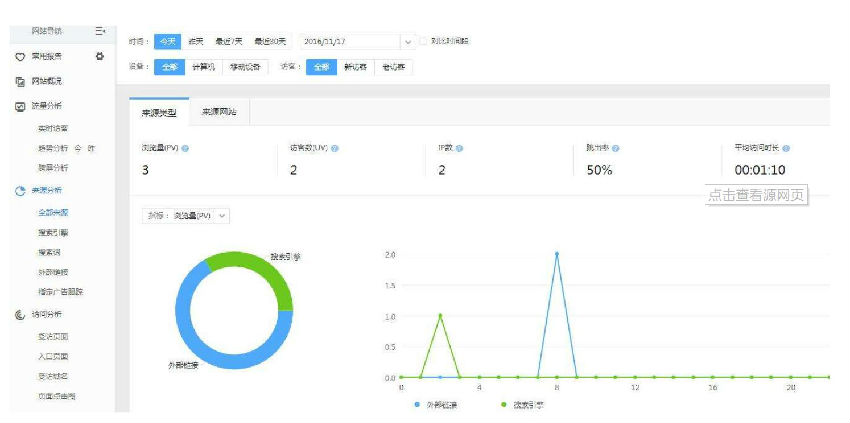
Task: Enable the 对比时间段 checkbox
Action: [423, 41]
